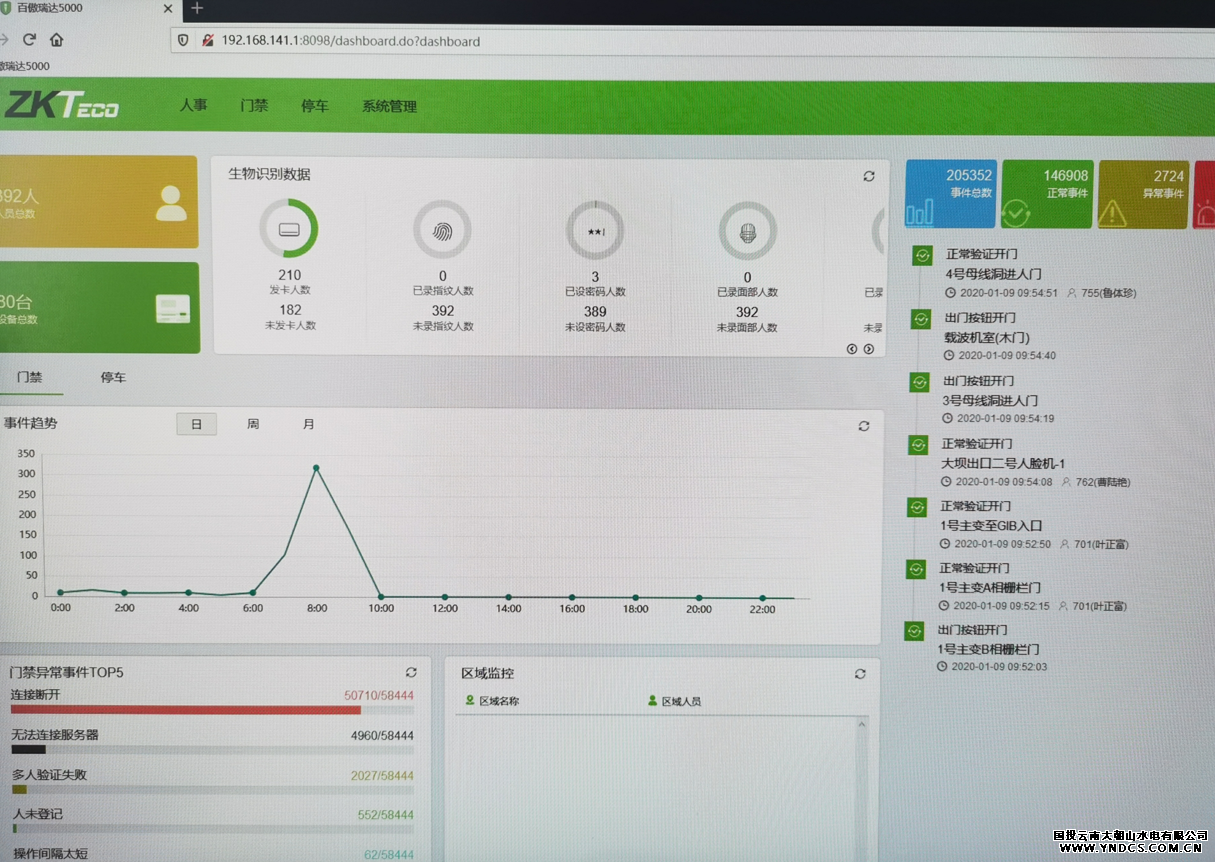Open the 系统管理 menu
The width and height of the screenshot is (1215, 862).
tap(389, 106)
